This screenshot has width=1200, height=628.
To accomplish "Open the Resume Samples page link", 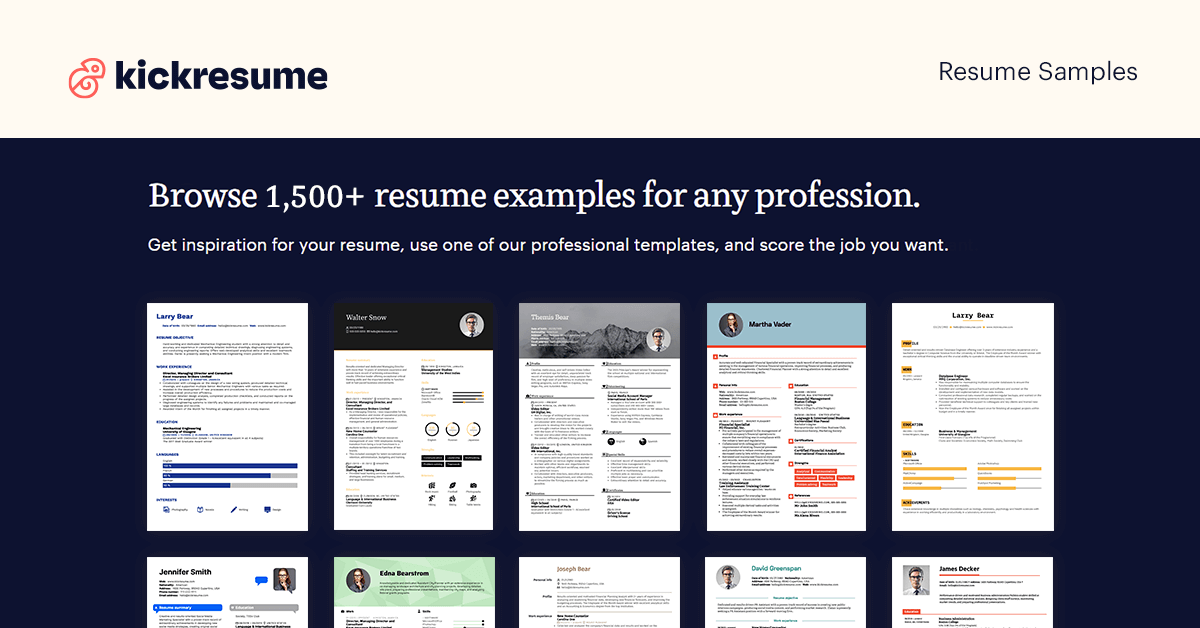I will (1038, 72).
